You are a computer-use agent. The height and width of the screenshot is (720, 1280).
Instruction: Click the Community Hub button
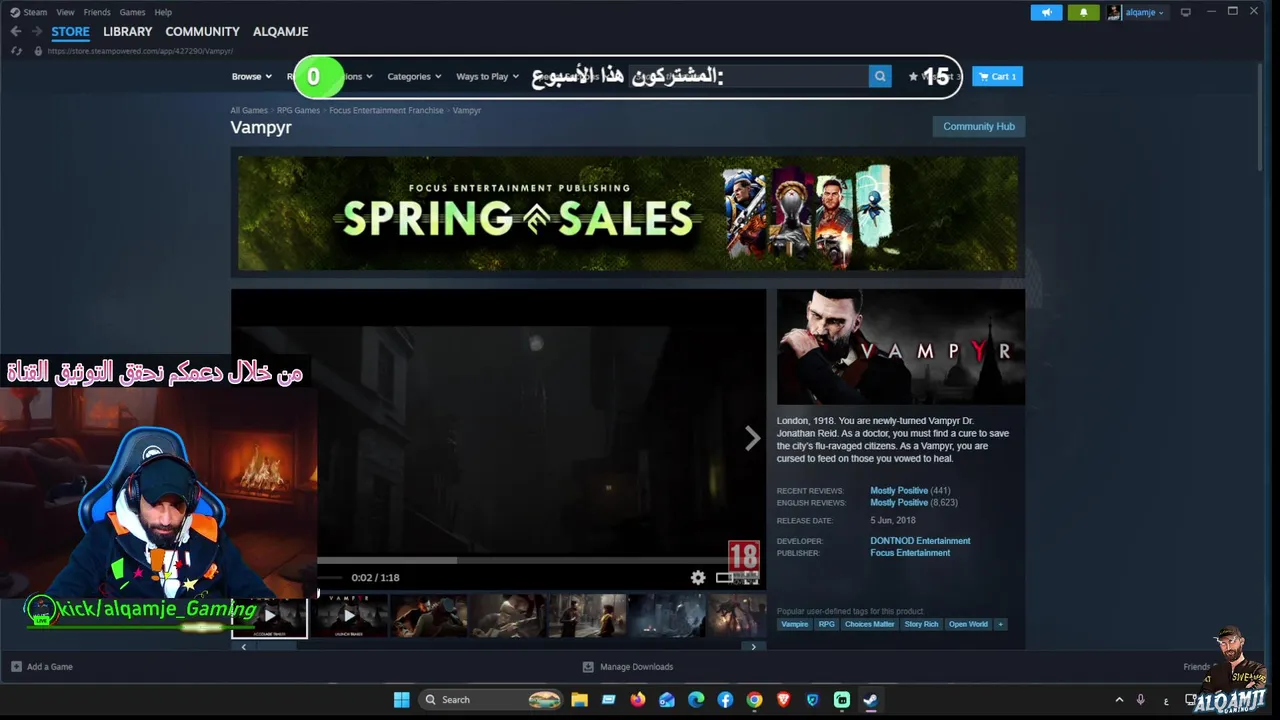(979, 126)
